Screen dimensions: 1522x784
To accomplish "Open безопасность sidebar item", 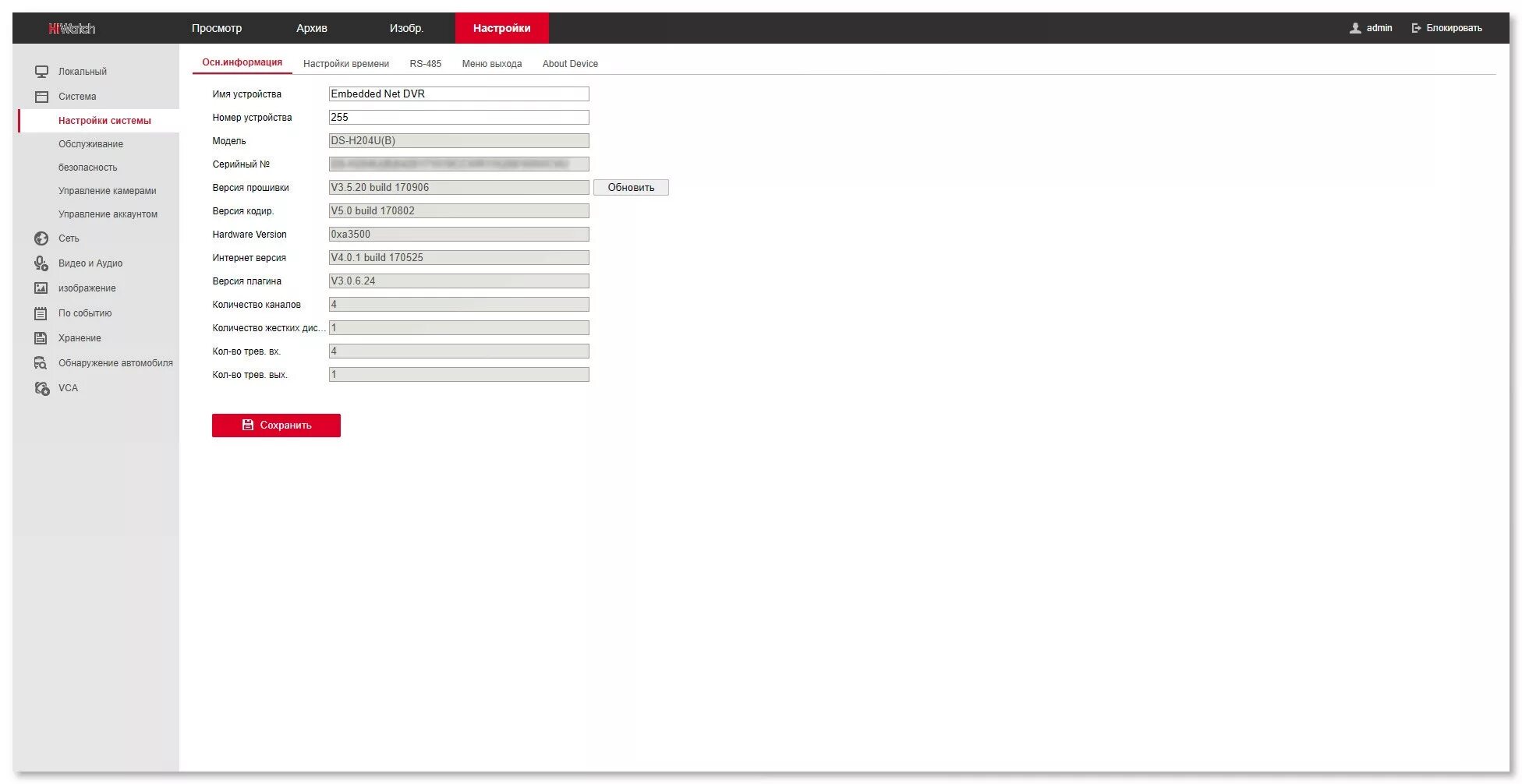I will (87, 168).
